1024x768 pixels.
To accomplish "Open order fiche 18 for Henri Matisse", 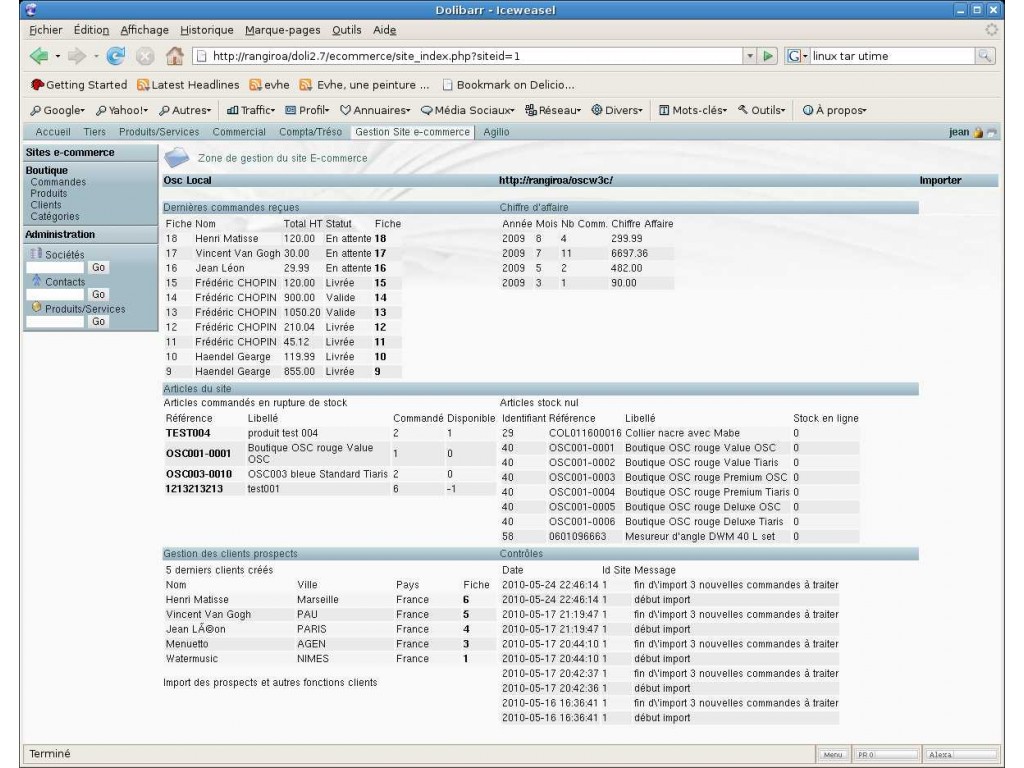I will [380, 239].
